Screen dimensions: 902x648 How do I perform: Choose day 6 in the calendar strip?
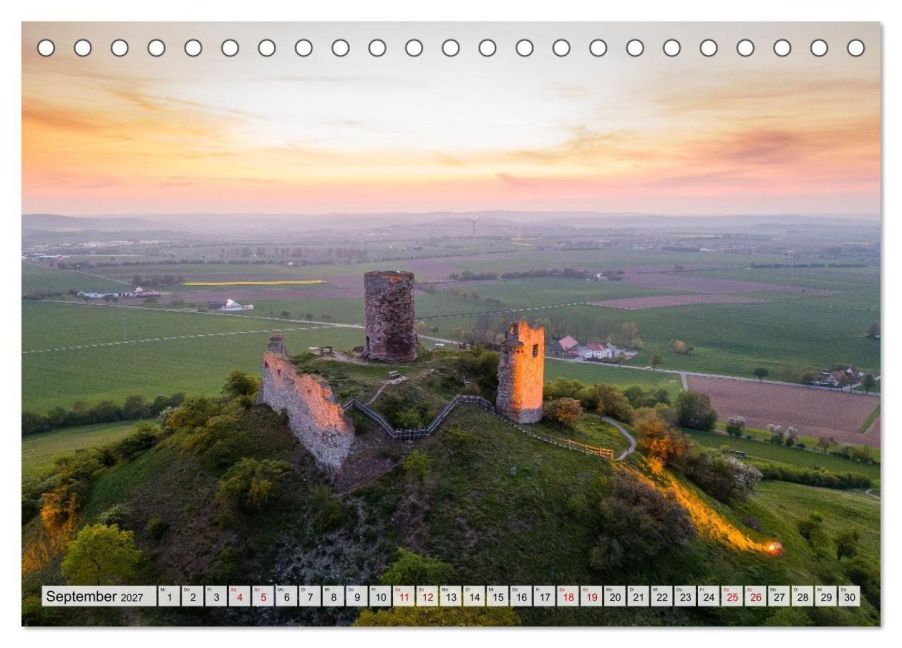pyautogui.click(x=286, y=596)
